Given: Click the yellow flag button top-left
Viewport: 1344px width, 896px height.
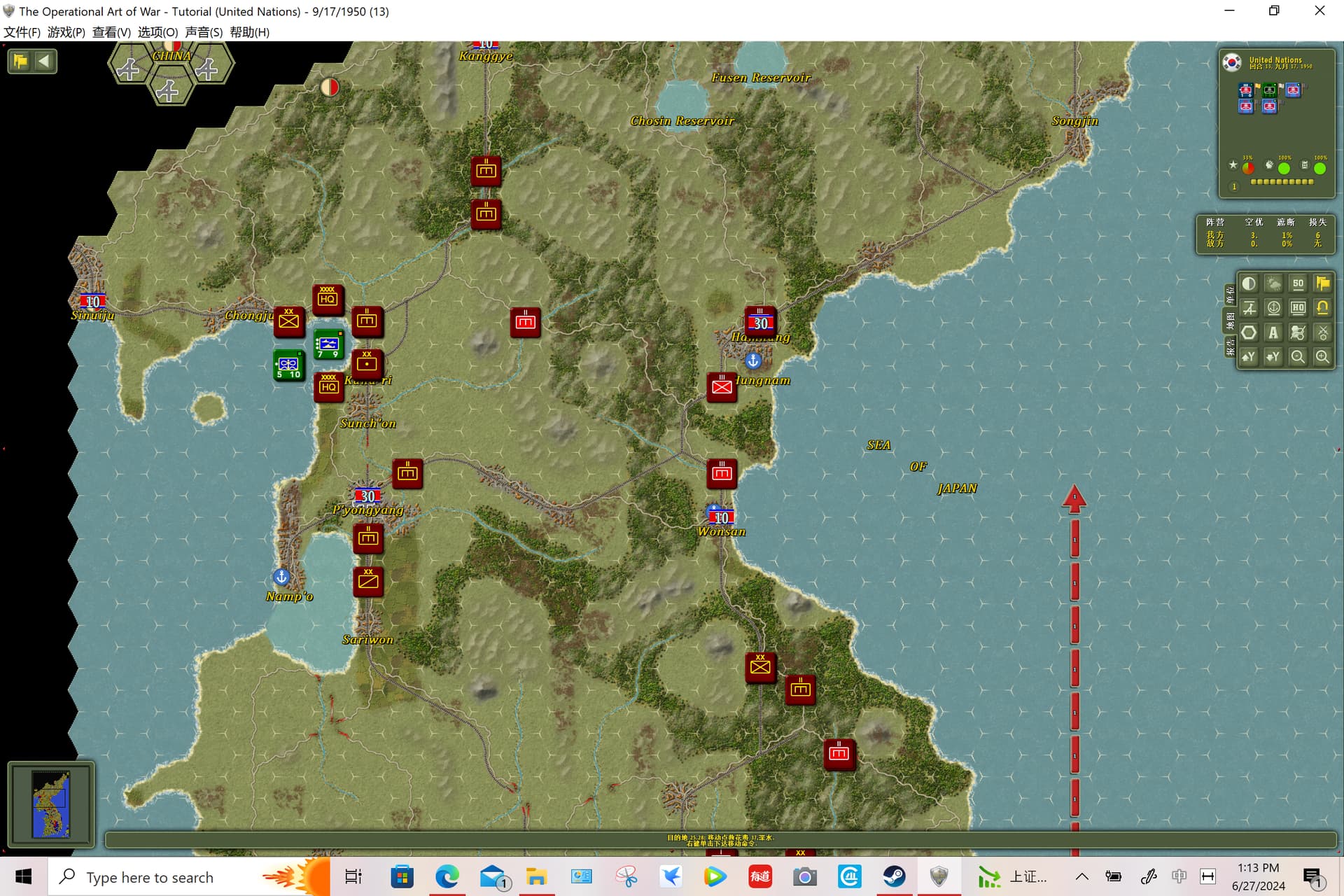Looking at the screenshot, I should tap(20, 61).
